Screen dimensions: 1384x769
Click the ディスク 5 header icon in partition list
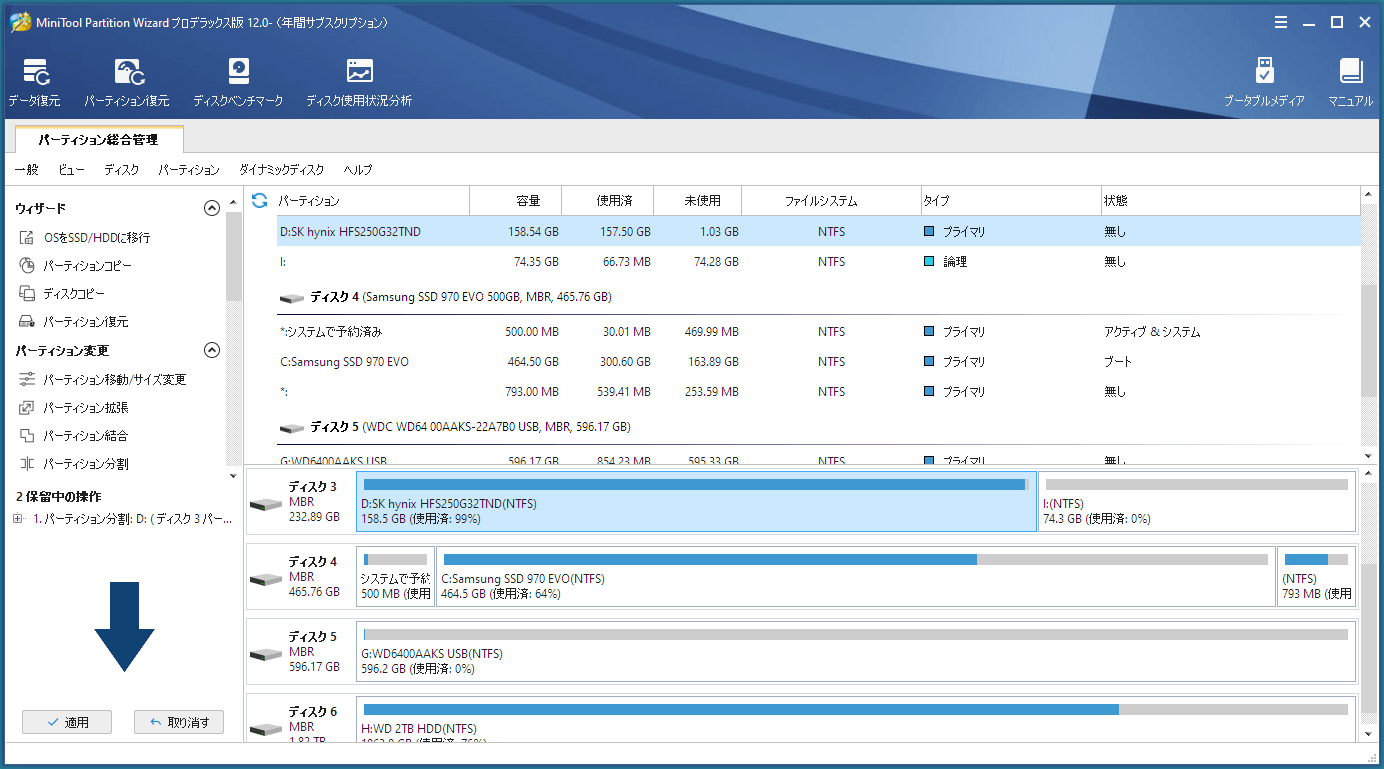click(x=292, y=428)
